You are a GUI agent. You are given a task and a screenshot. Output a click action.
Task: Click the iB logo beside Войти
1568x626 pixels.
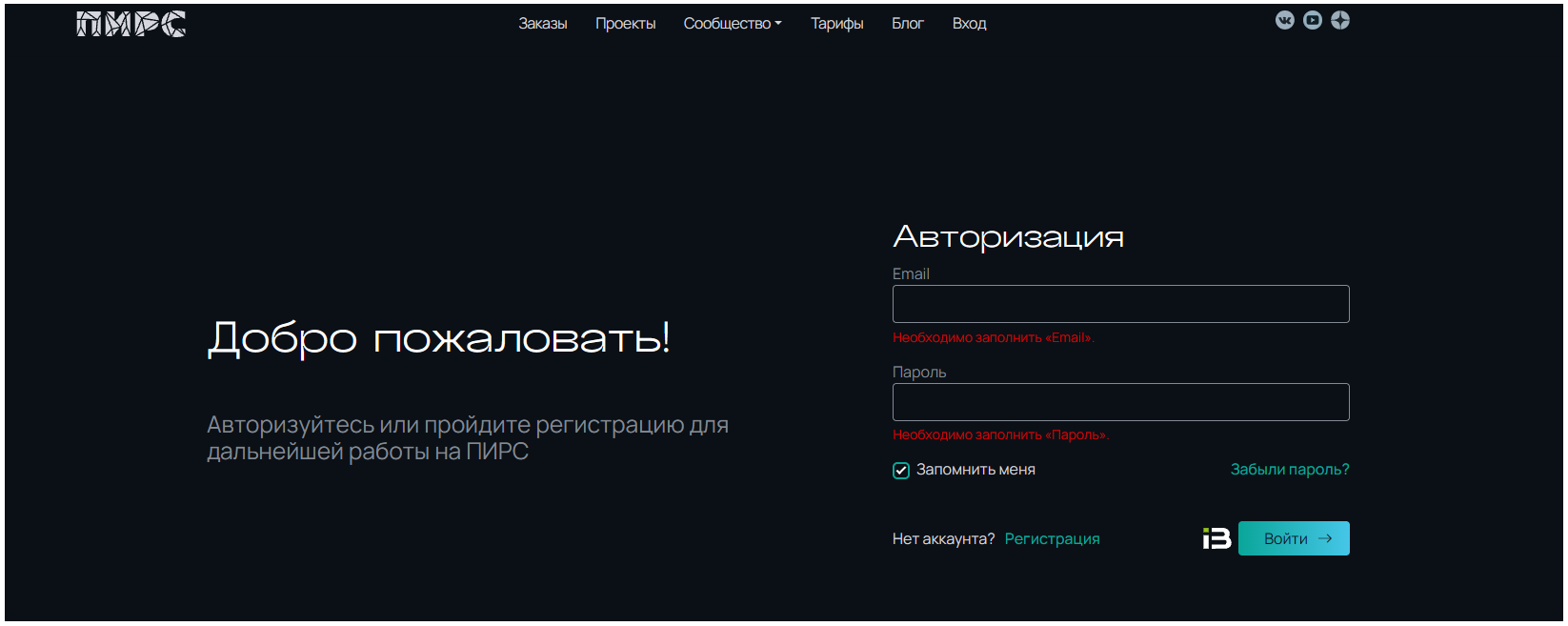pos(1216,538)
